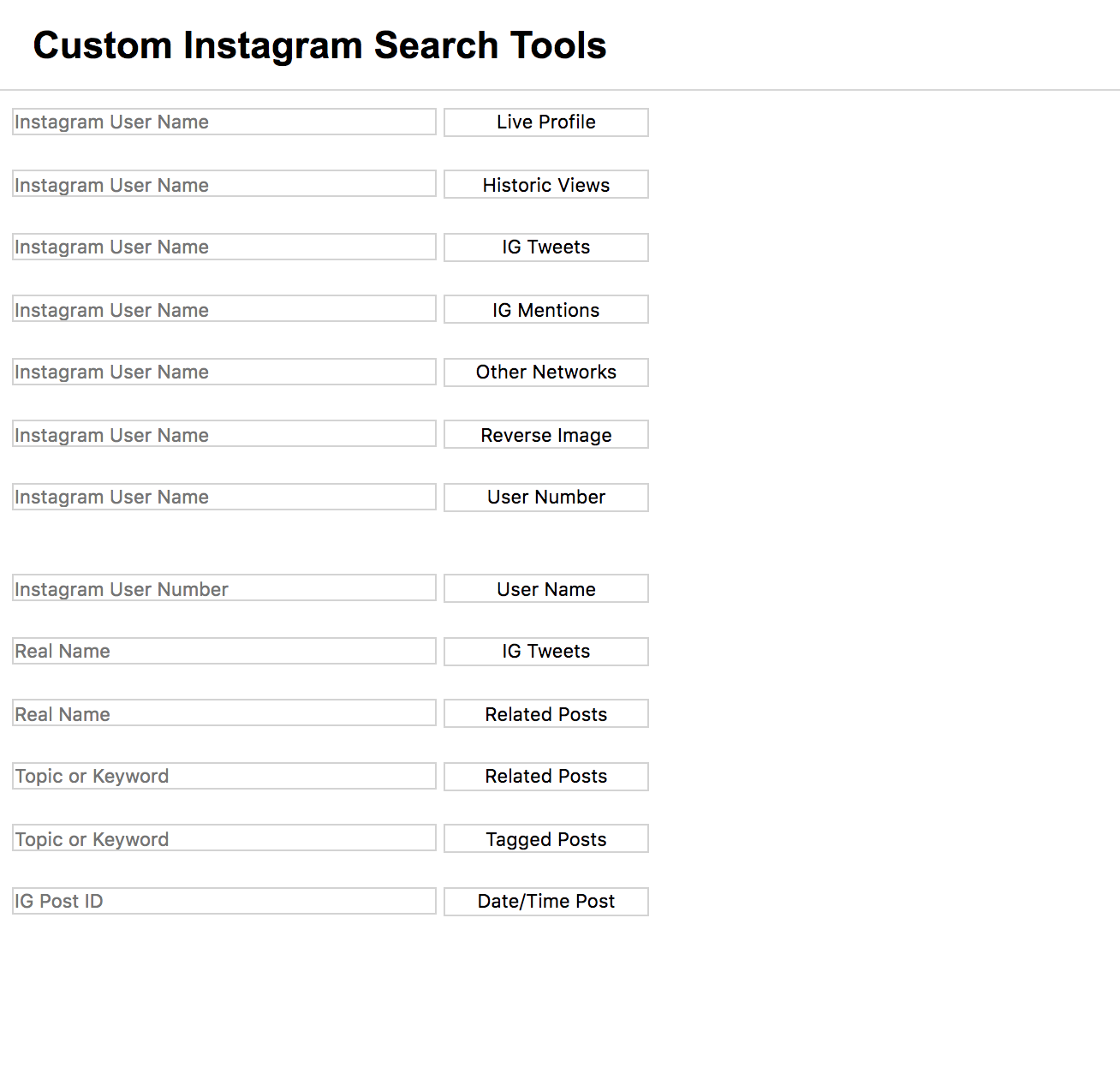Select the username field beside User Number
The image size is (1120, 1067).
point(224,498)
